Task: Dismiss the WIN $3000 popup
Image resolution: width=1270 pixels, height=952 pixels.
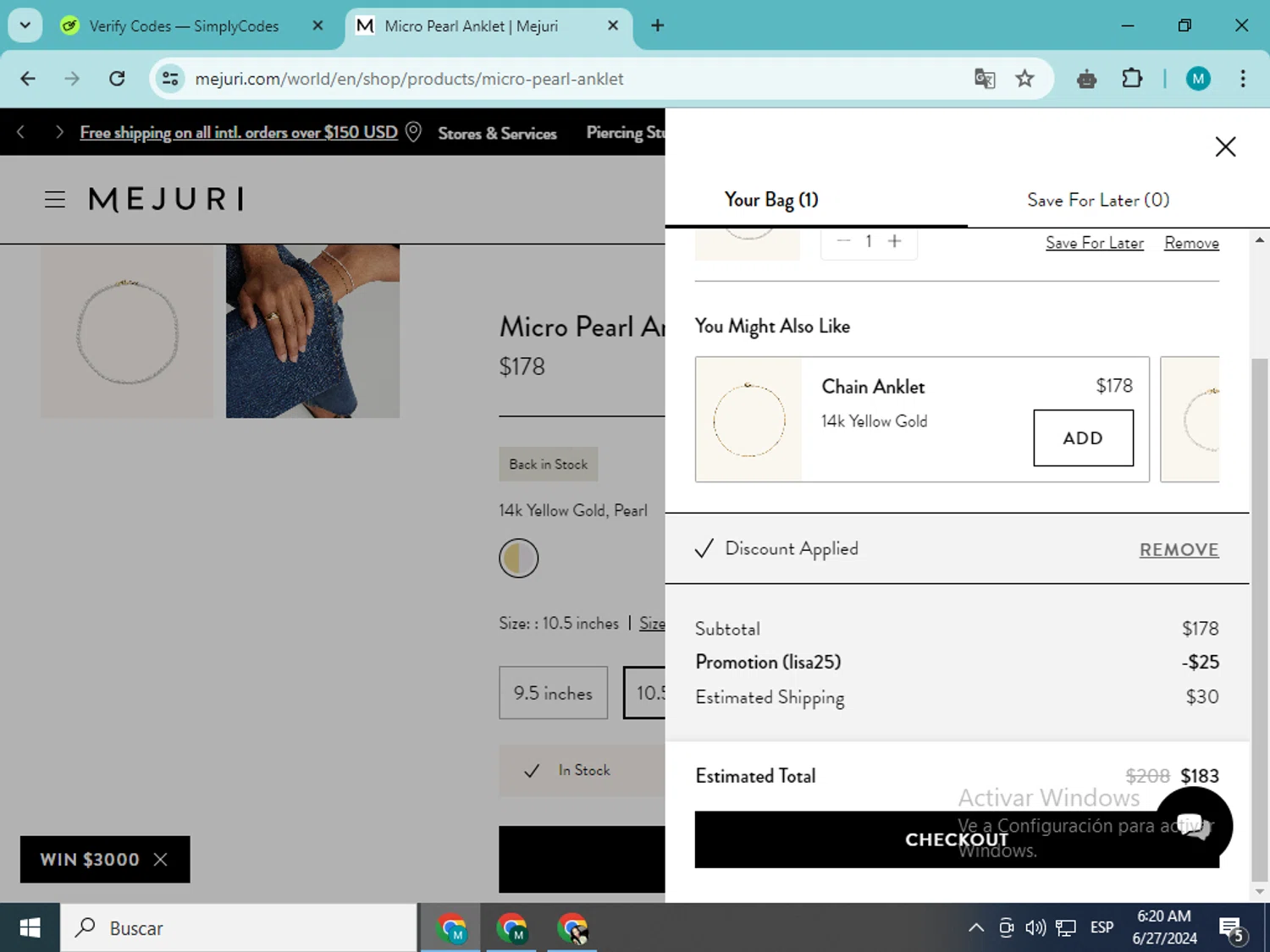Action: pos(160,859)
